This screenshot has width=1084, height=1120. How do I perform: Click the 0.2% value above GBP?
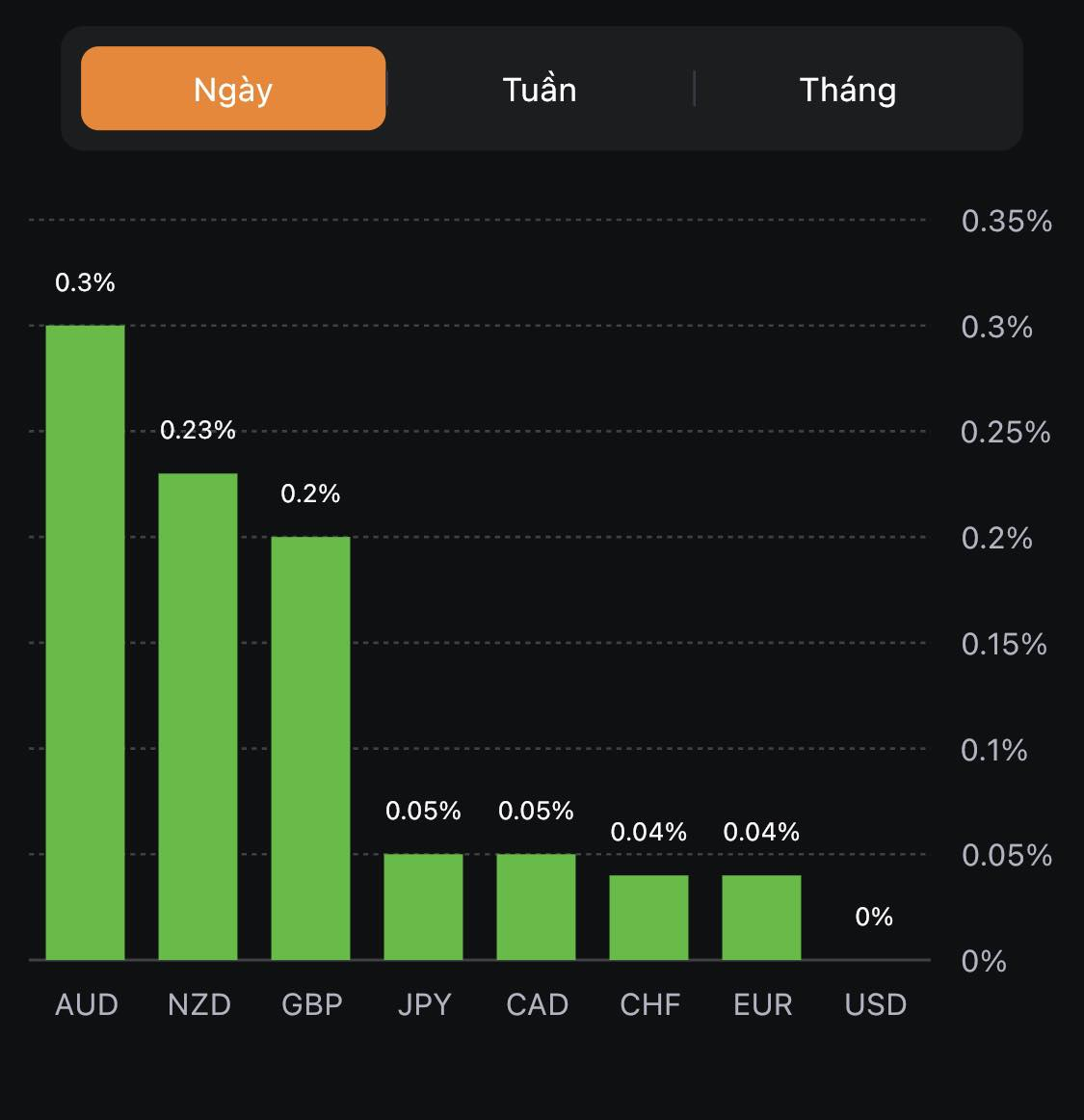point(310,493)
